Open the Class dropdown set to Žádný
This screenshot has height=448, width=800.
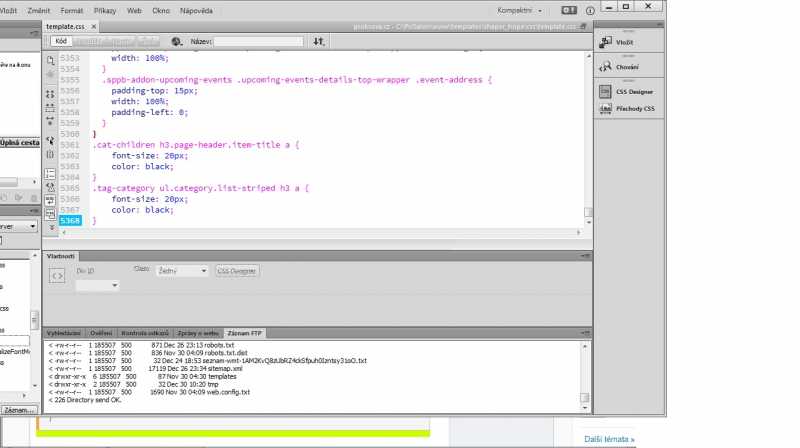(182, 271)
